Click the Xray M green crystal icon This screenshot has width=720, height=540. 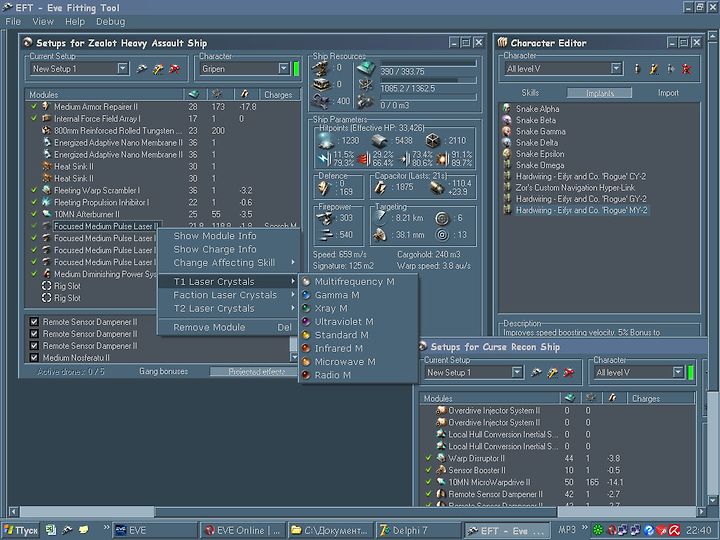pos(306,308)
